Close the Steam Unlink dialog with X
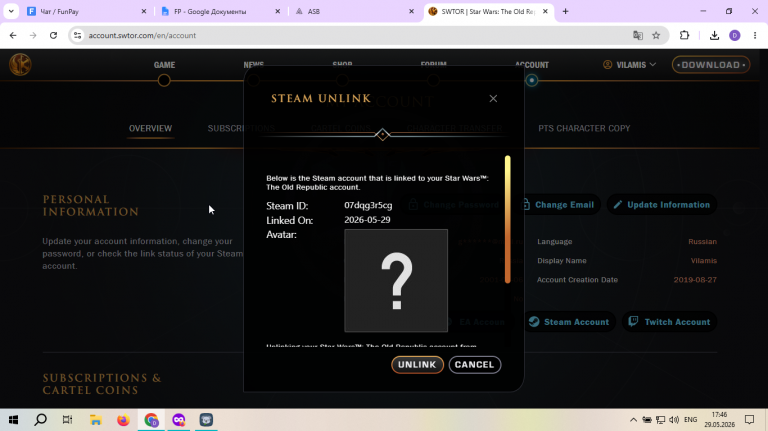 493,98
